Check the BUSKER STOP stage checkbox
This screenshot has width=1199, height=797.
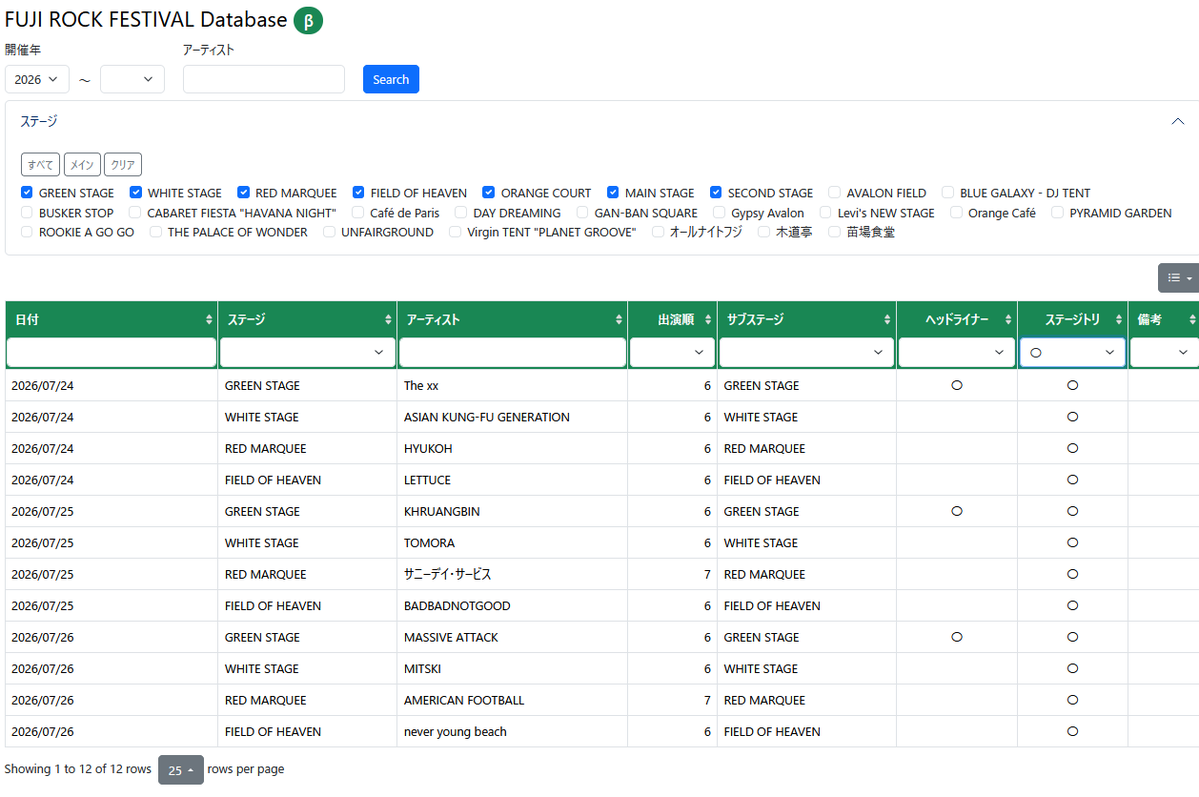(27, 212)
